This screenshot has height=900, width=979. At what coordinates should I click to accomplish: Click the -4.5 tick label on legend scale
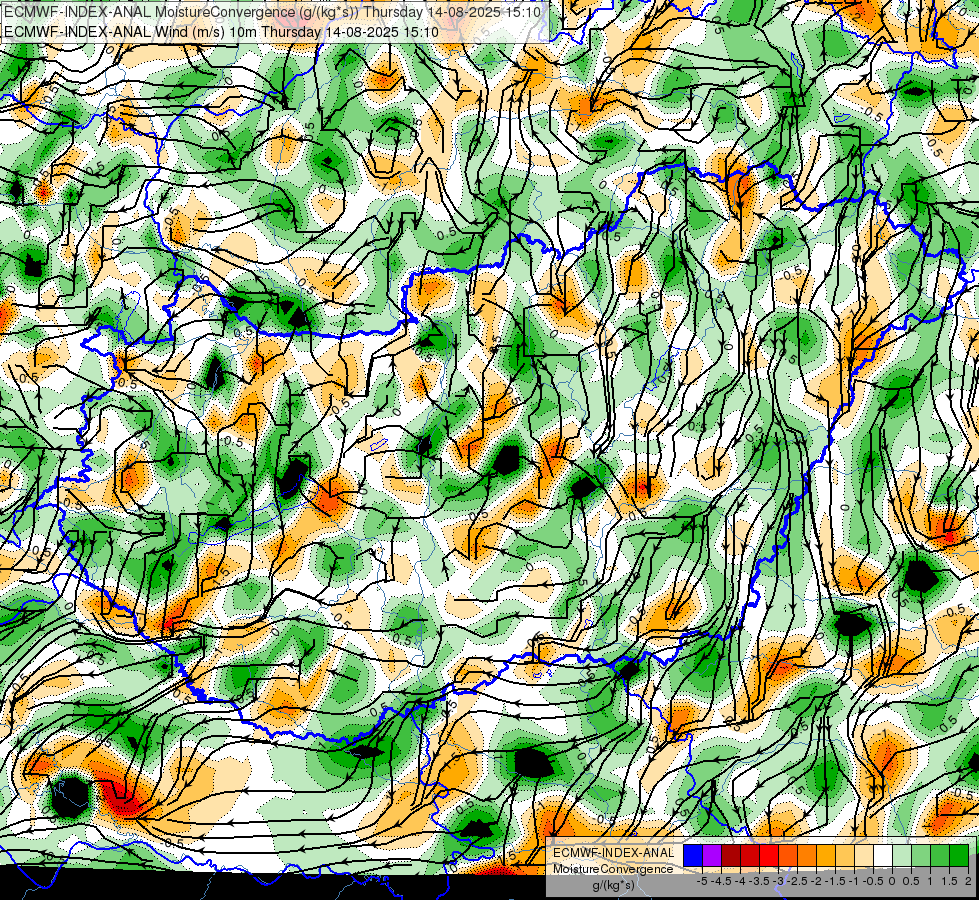(721, 881)
